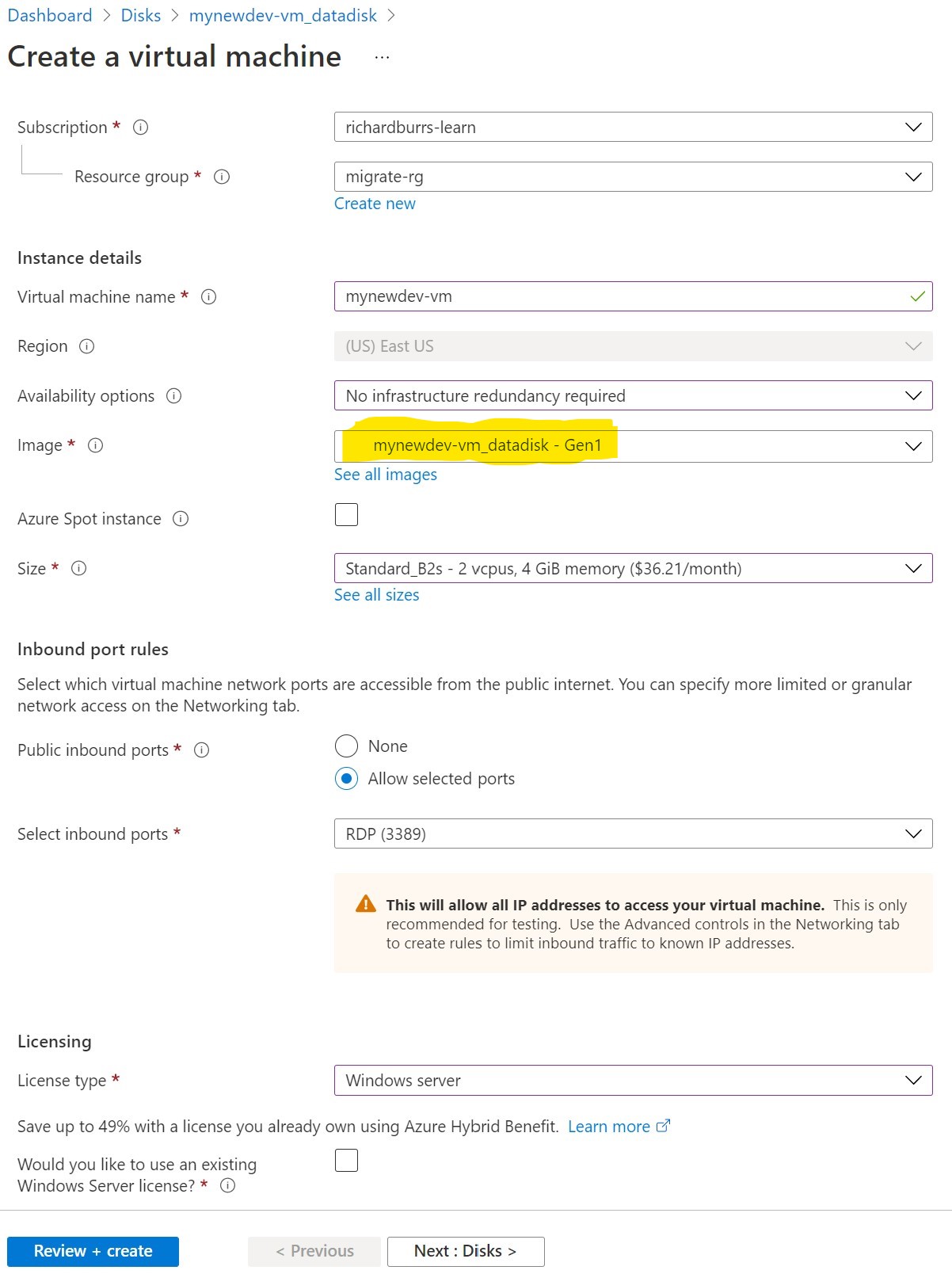Click the Size info icon
This screenshot has height=1274, width=952.
(x=78, y=568)
